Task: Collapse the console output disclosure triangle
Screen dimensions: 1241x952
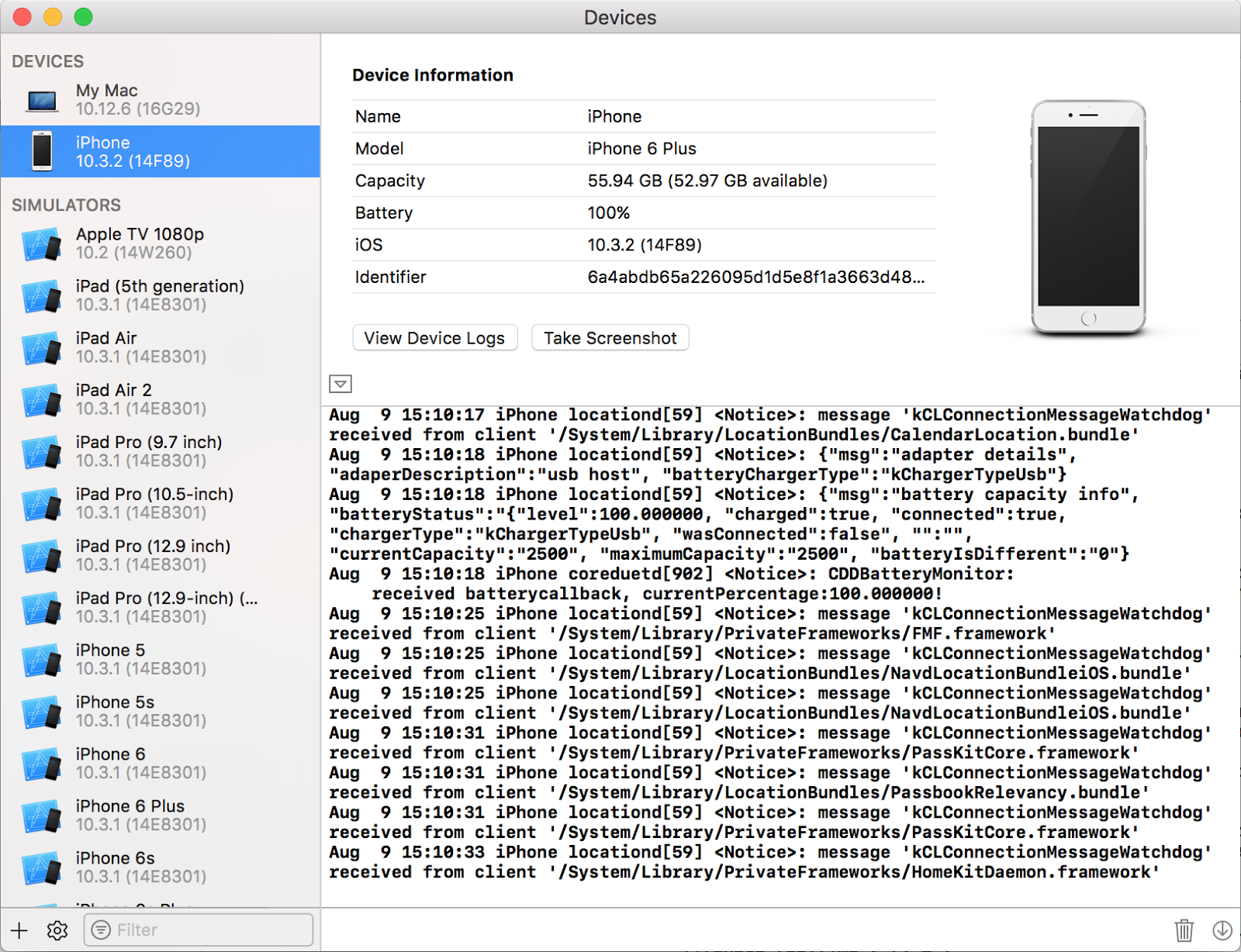Action: click(x=340, y=384)
